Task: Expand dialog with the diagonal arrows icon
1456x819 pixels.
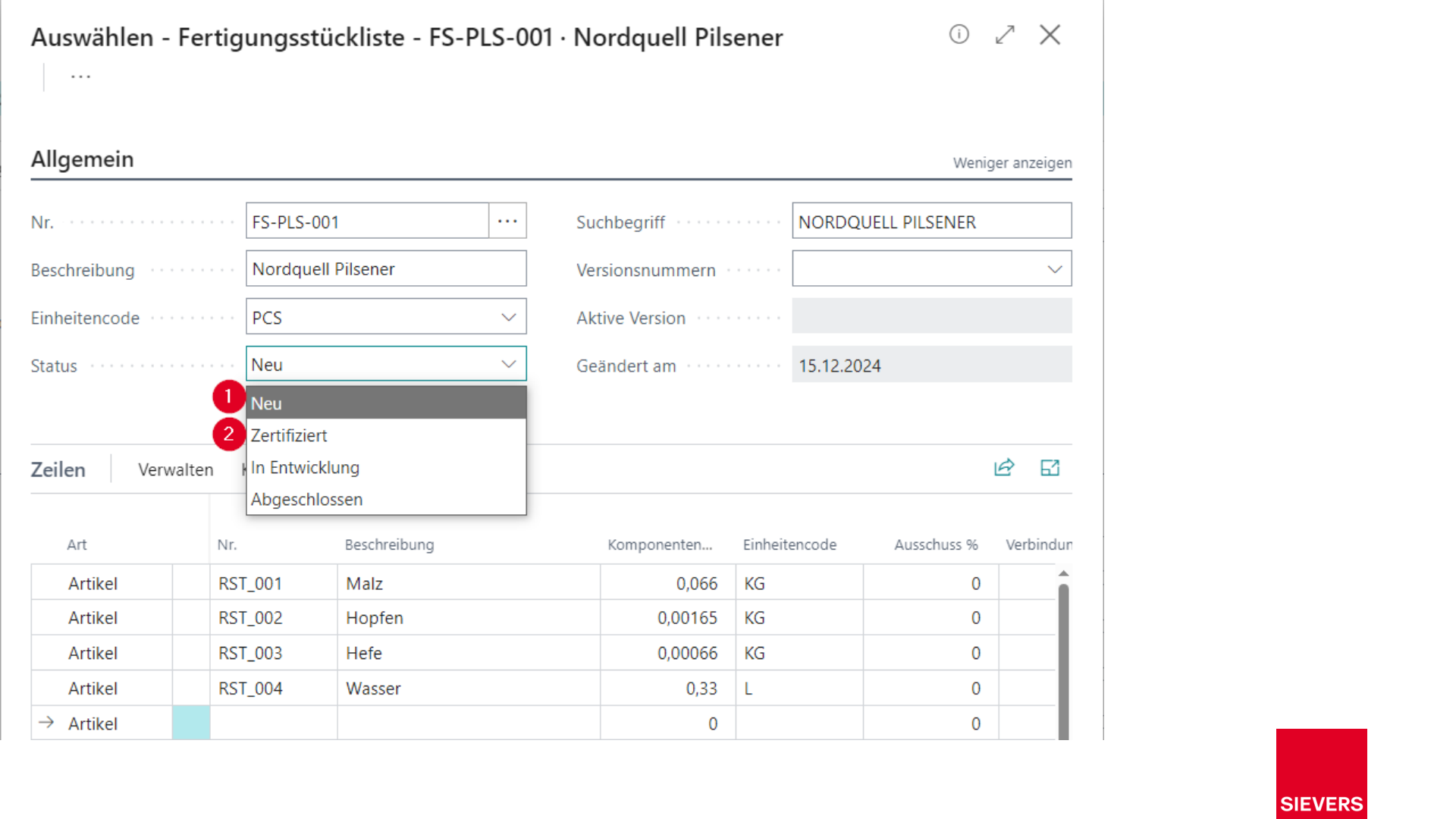Action: pos(1005,34)
